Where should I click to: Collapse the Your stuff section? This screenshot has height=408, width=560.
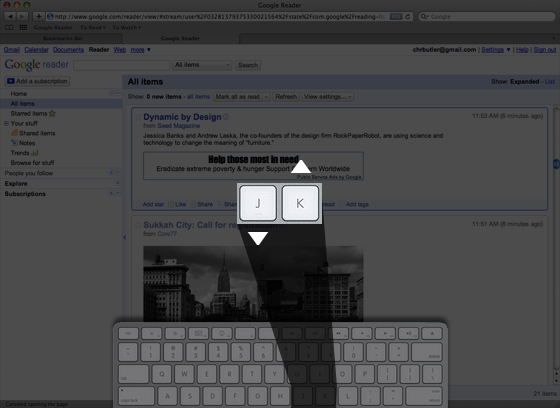coord(6,123)
